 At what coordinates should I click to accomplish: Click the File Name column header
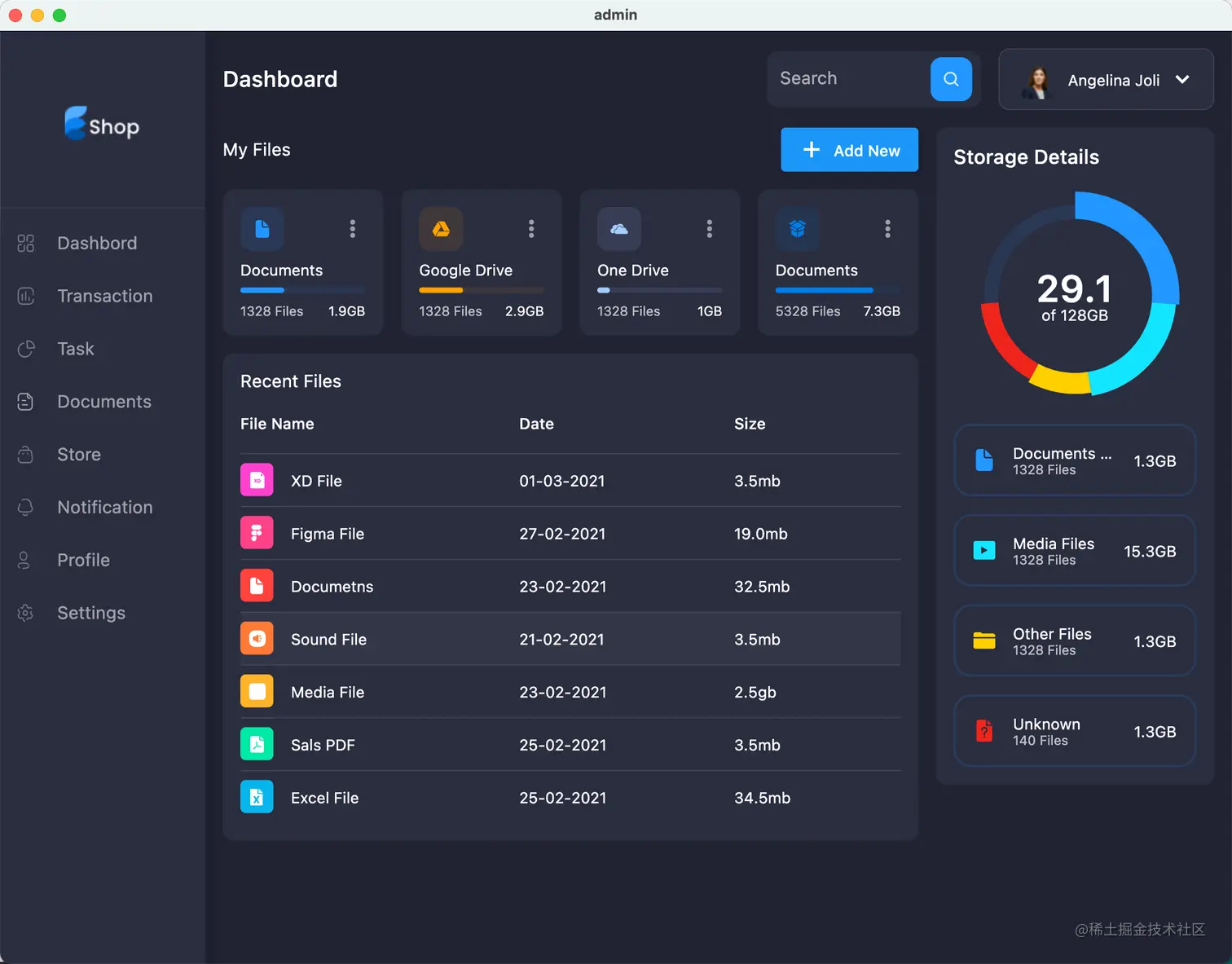point(277,424)
